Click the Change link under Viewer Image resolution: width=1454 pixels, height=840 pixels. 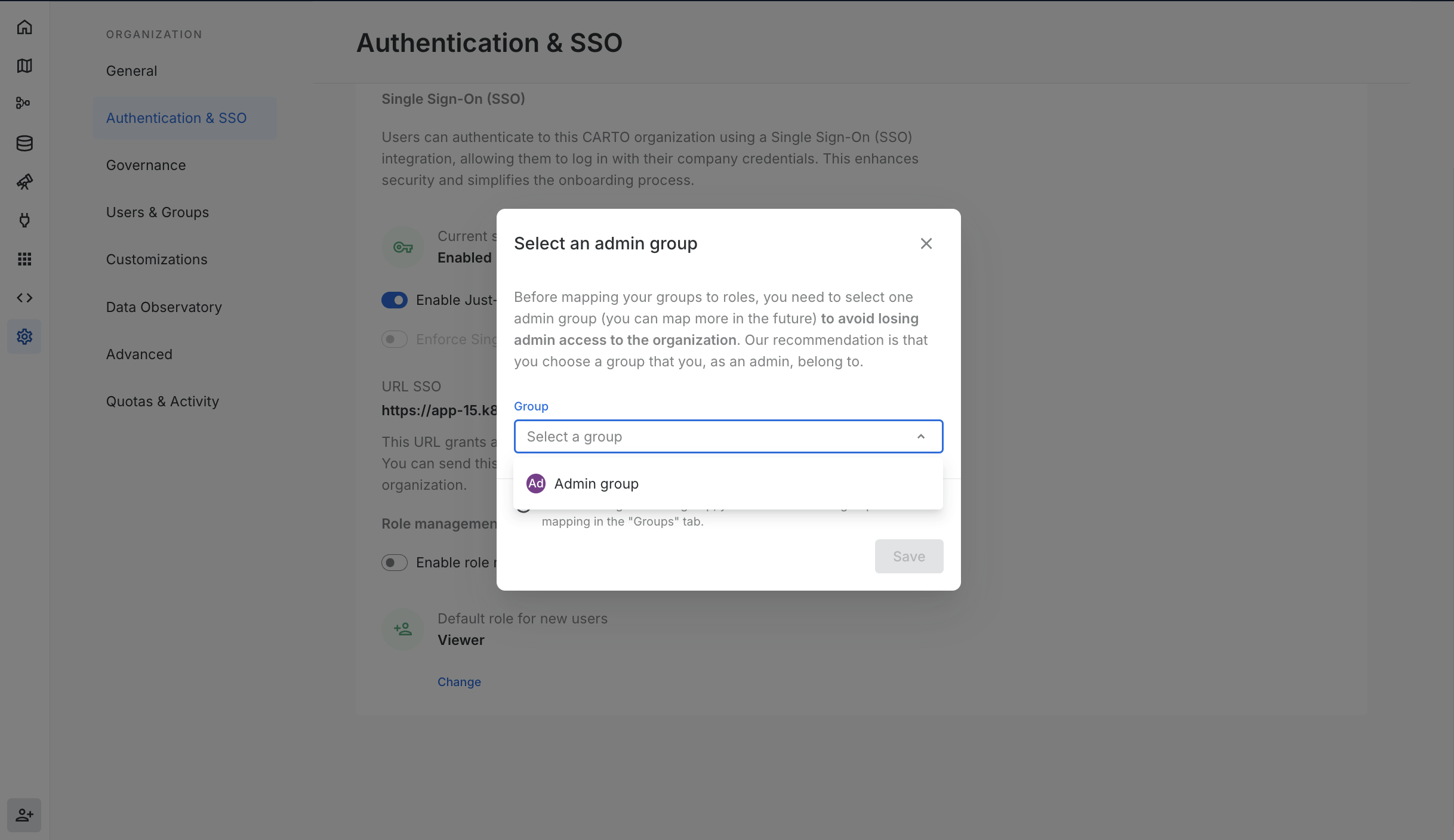coord(459,682)
